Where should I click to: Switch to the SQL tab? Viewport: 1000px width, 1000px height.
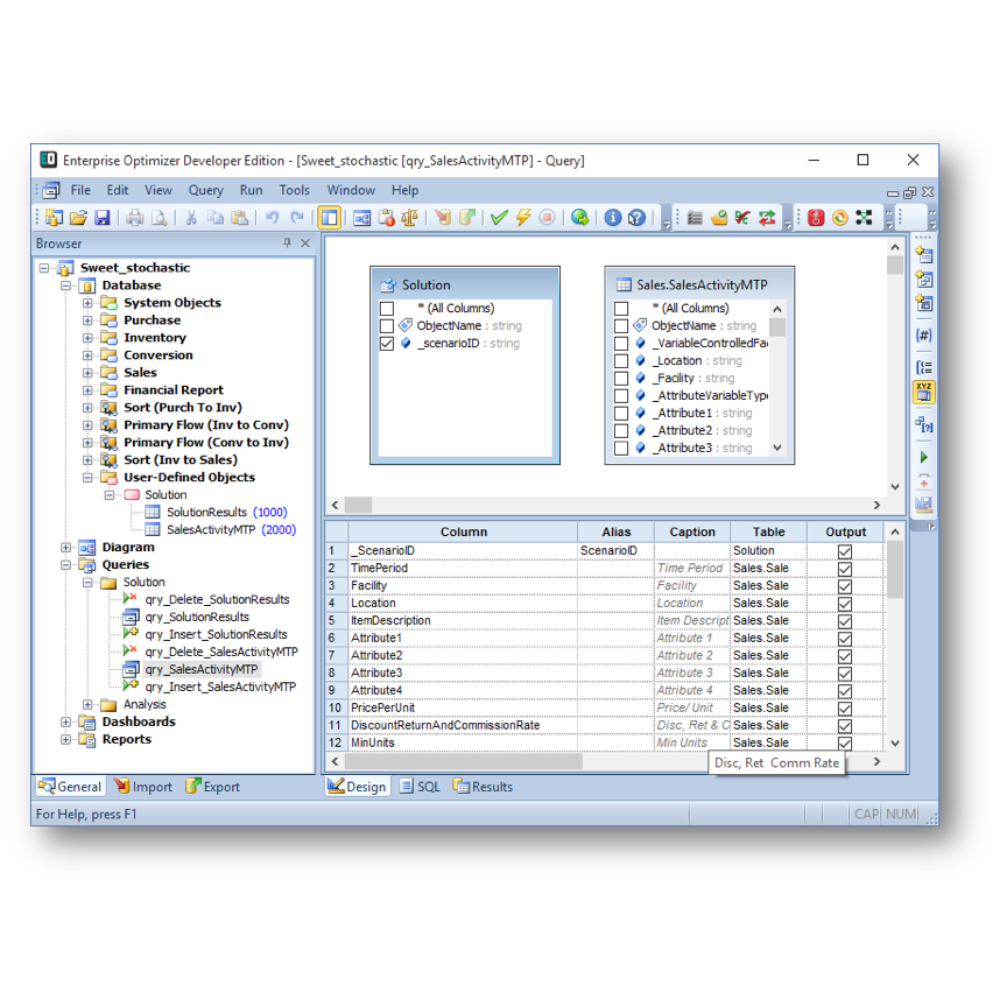click(x=420, y=787)
